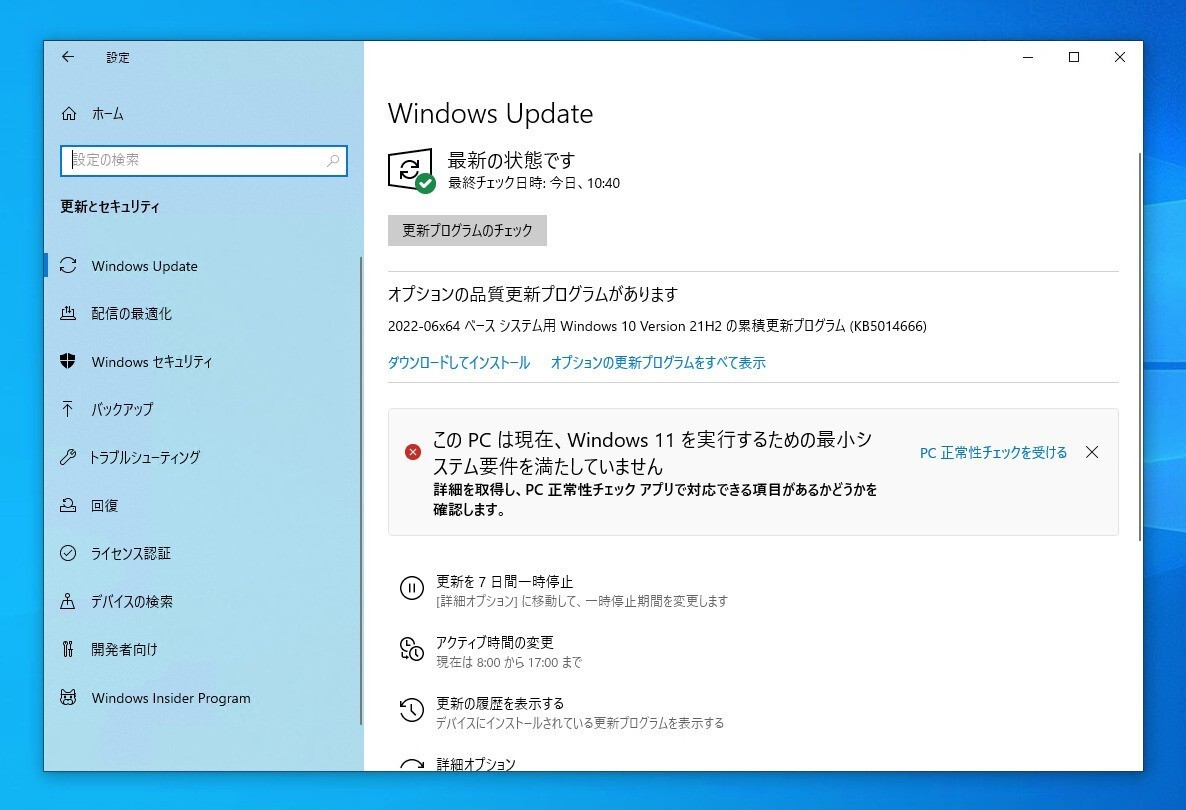Click the Windows Update page title

[490, 113]
